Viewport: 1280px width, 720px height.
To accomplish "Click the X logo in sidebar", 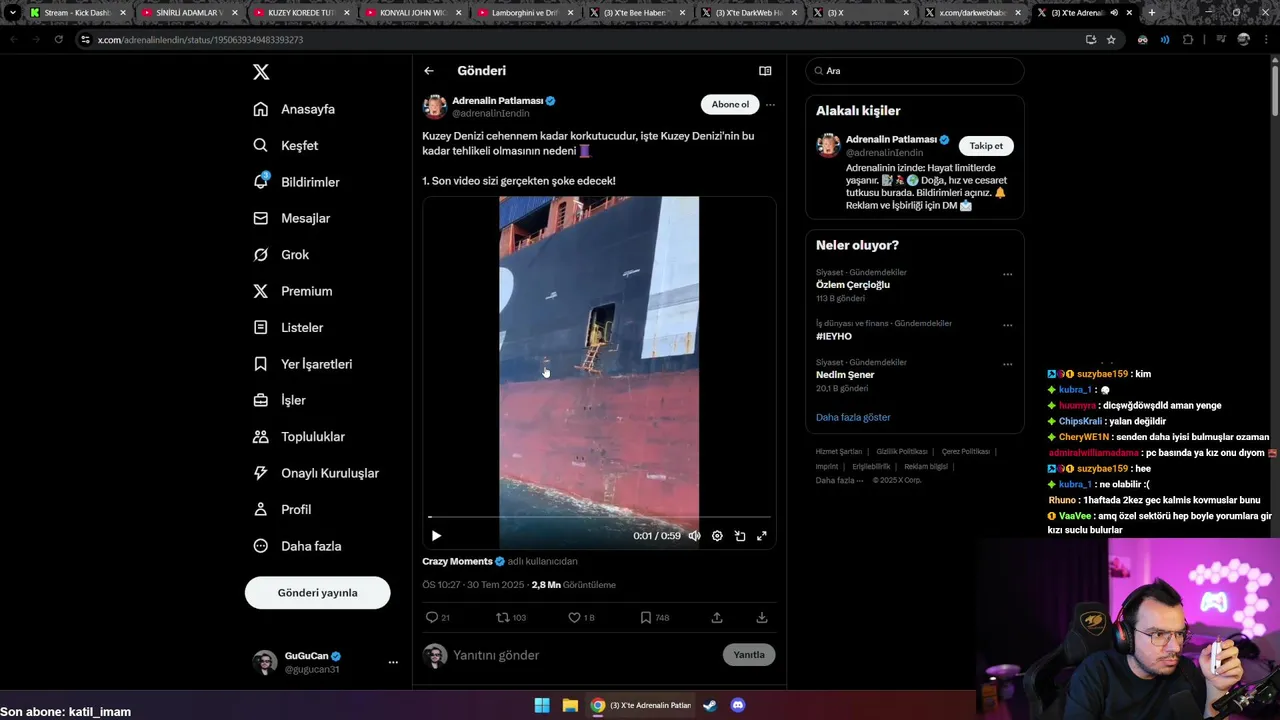I will [x=261, y=72].
